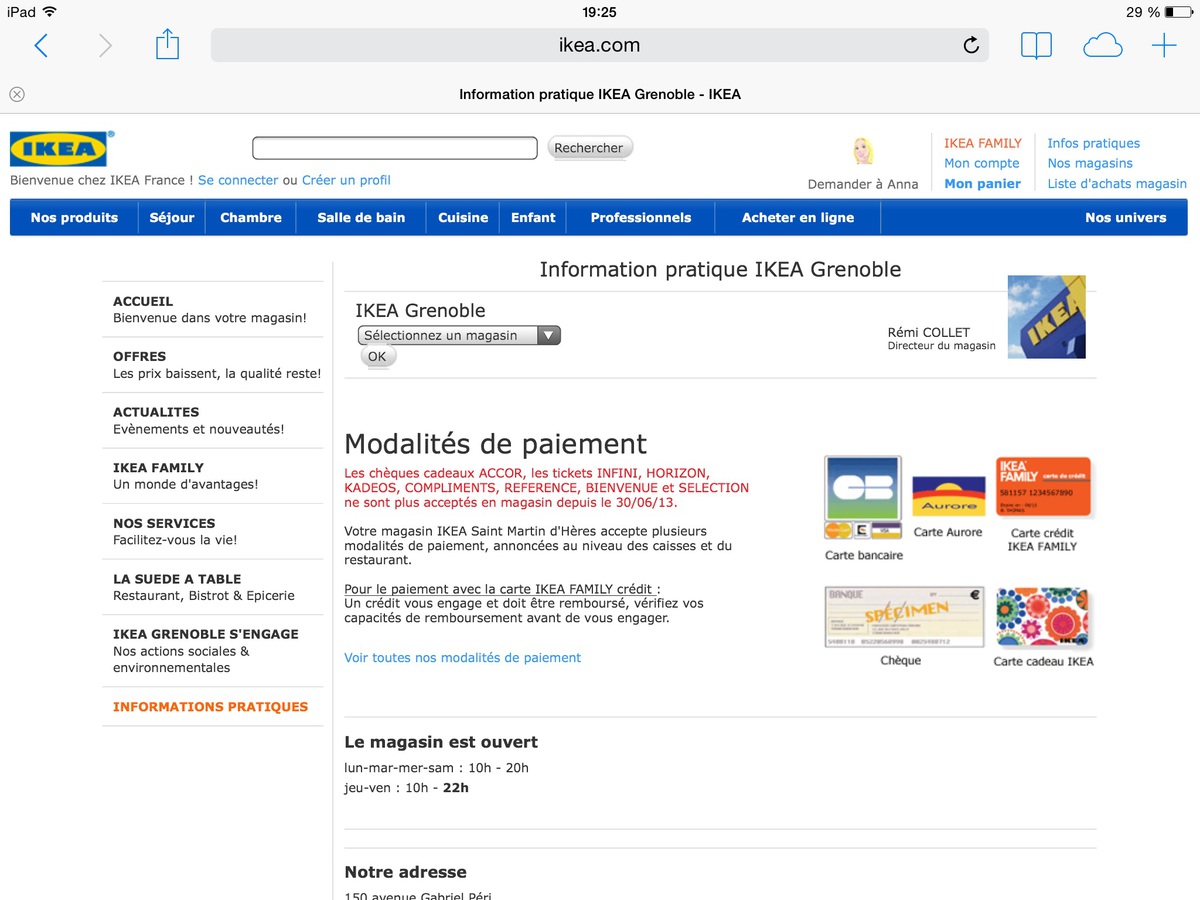Screen dimensions: 1200x900
Task: Open the Chambre menu
Action: click(251, 217)
